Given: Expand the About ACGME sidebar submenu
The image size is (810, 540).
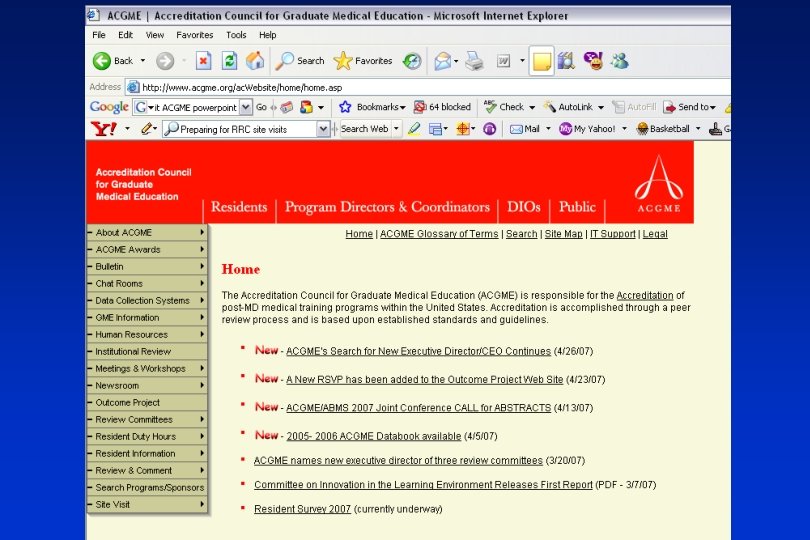Looking at the screenshot, I should coord(202,233).
